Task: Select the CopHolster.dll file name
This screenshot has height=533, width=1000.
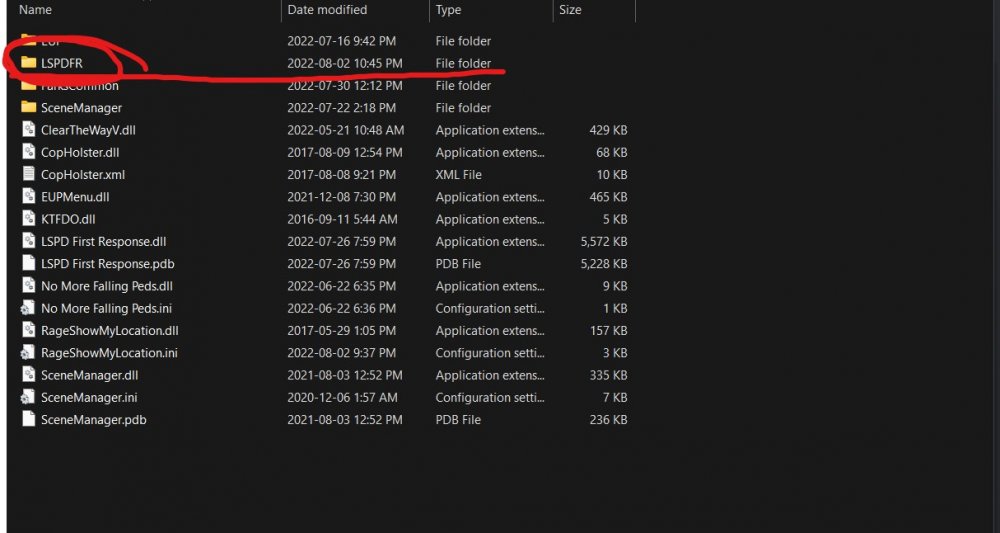Action: pos(80,152)
